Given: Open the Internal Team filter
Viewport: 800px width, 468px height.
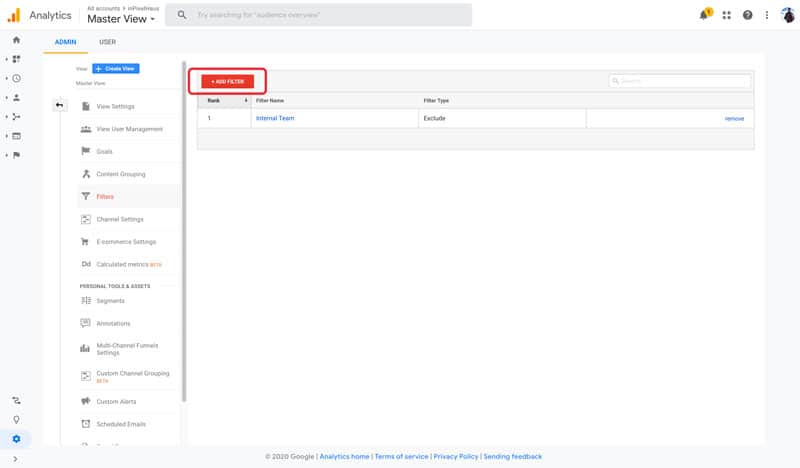Looking at the screenshot, I should coord(275,118).
